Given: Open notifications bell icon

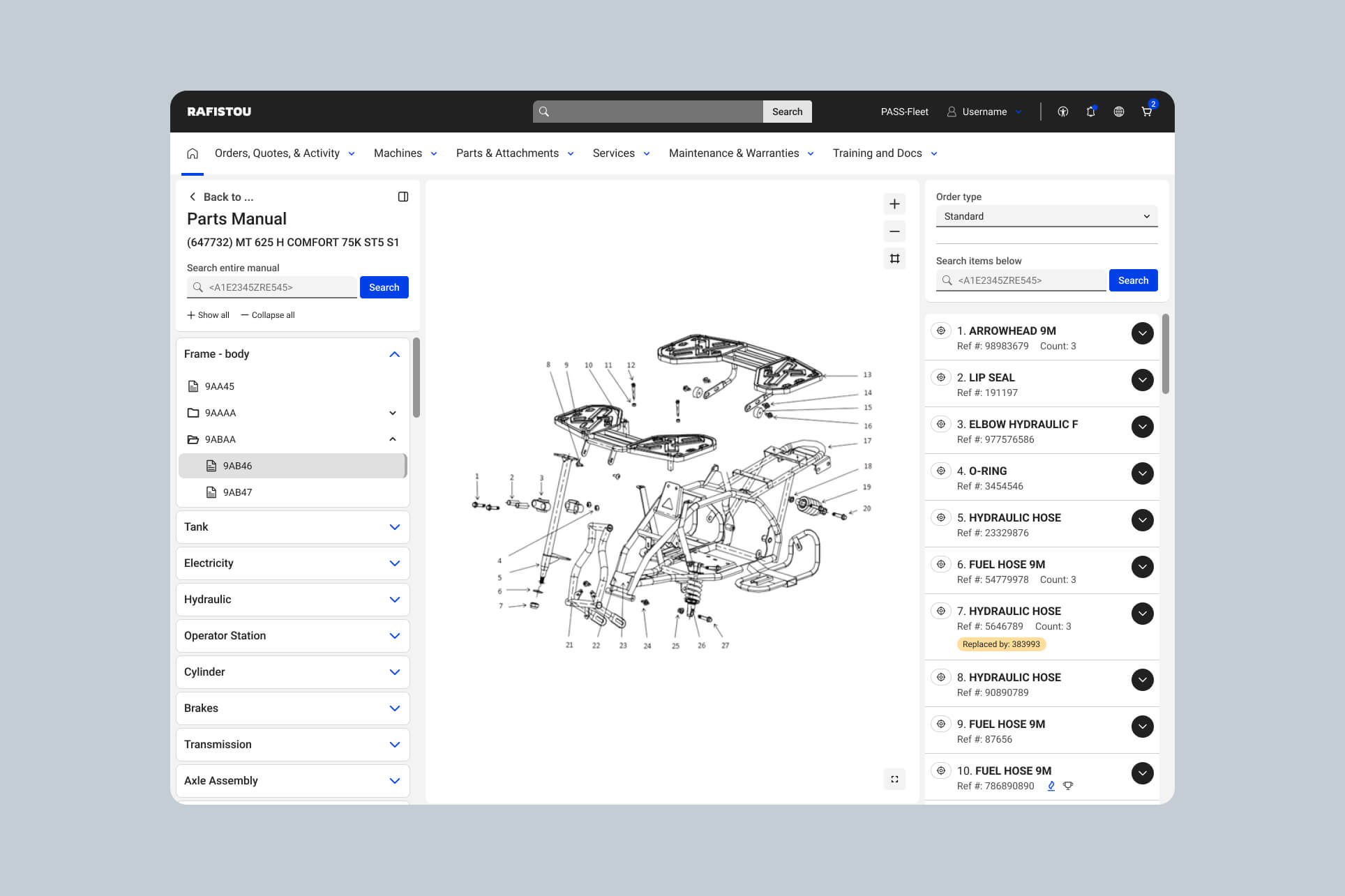Looking at the screenshot, I should tap(1090, 112).
